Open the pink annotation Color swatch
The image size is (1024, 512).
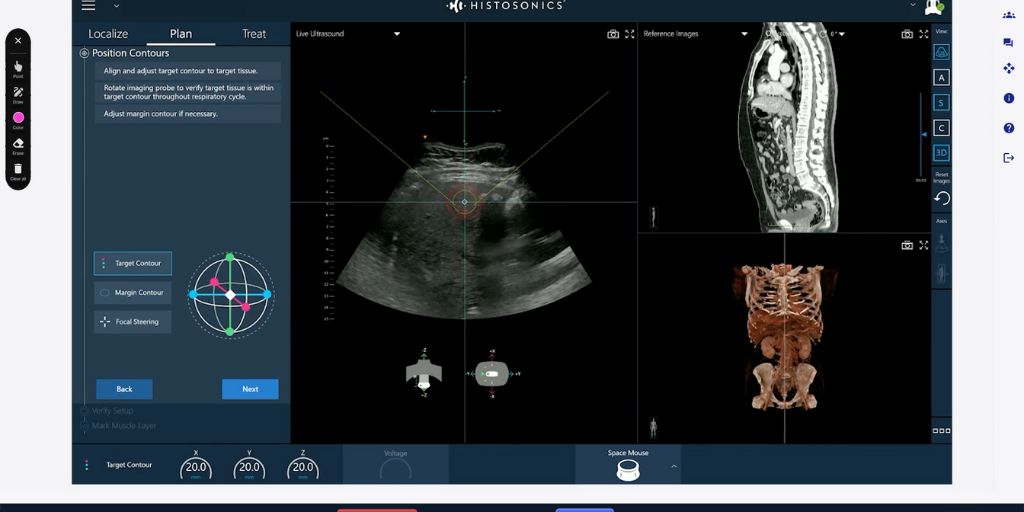[18, 118]
